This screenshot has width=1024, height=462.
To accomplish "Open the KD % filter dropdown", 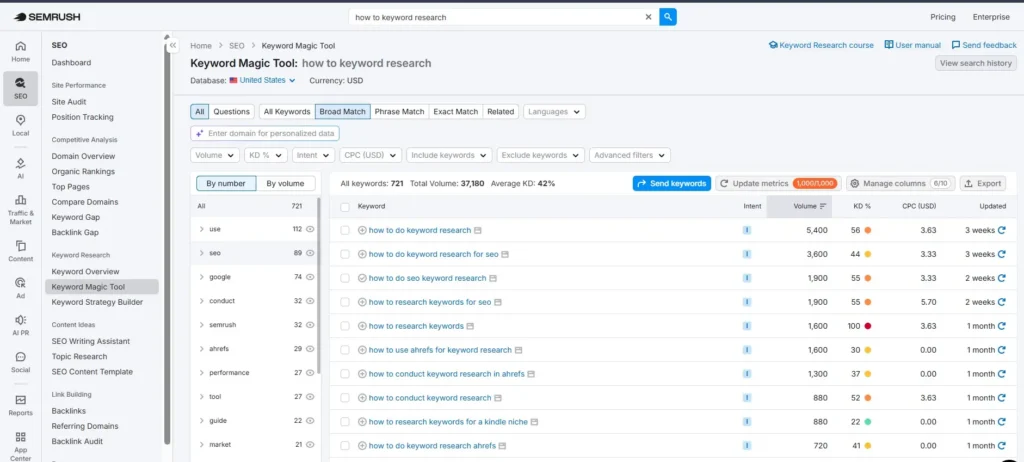I will click(266, 156).
